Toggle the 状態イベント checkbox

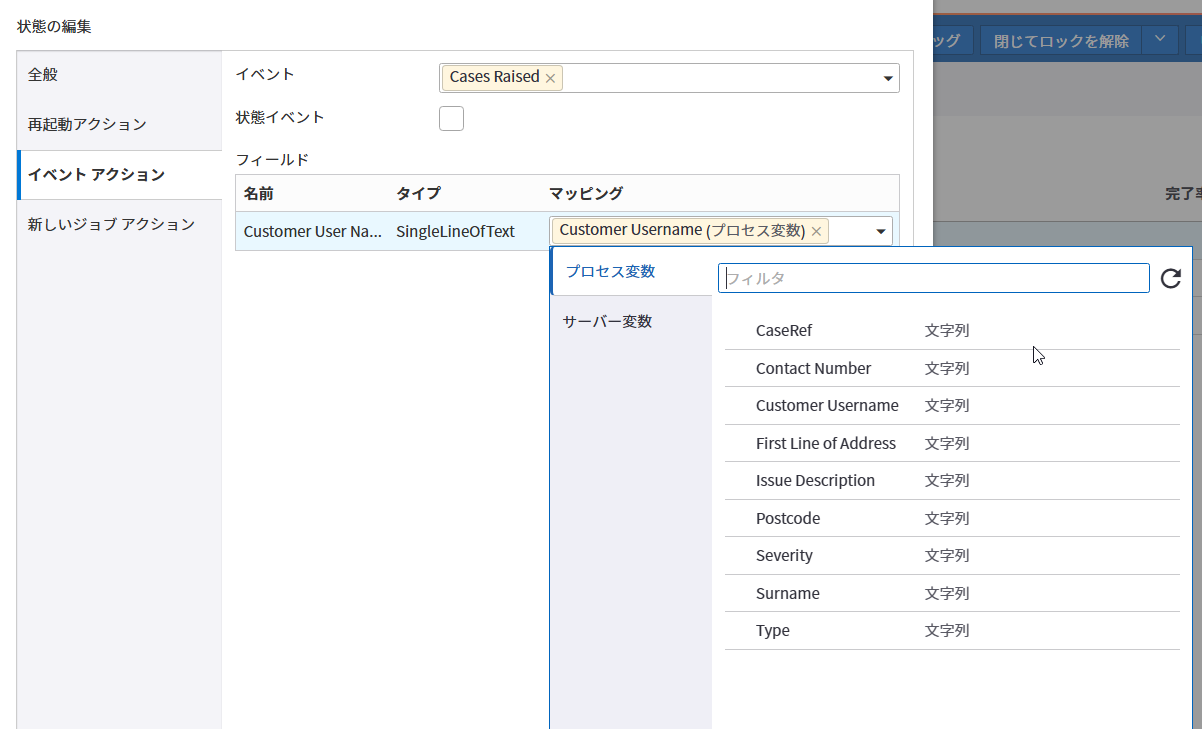click(x=451, y=118)
